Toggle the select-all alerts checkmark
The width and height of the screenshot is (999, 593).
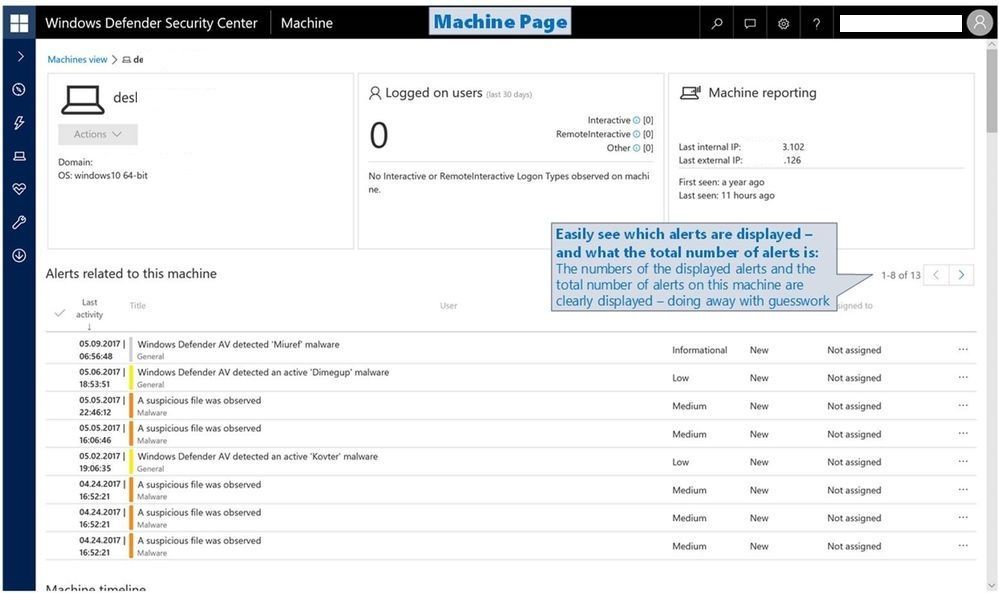click(x=60, y=313)
